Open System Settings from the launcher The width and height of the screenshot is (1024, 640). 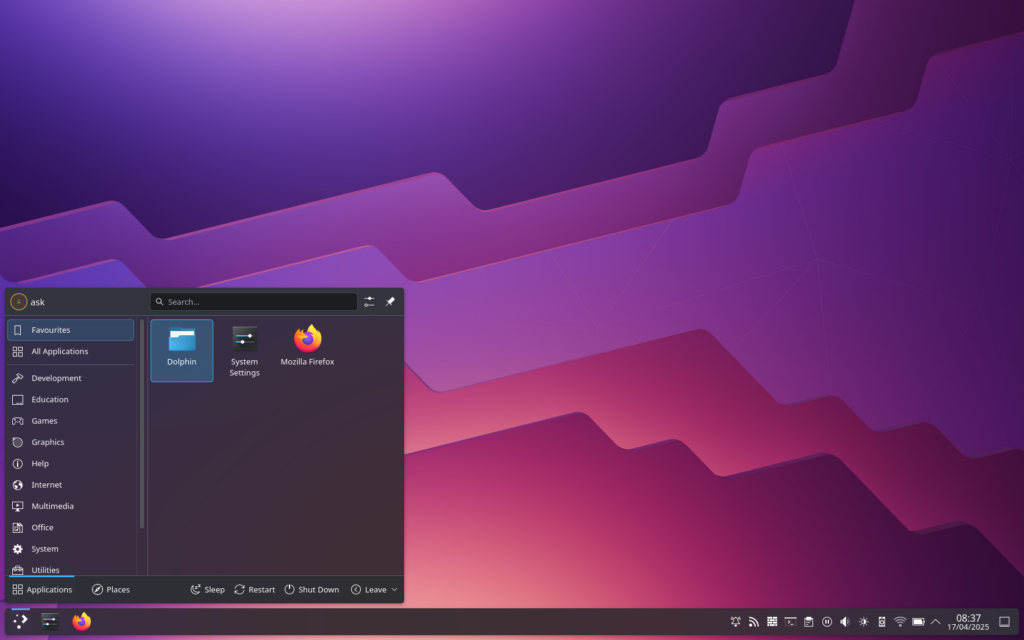pyautogui.click(x=244, y=347)
